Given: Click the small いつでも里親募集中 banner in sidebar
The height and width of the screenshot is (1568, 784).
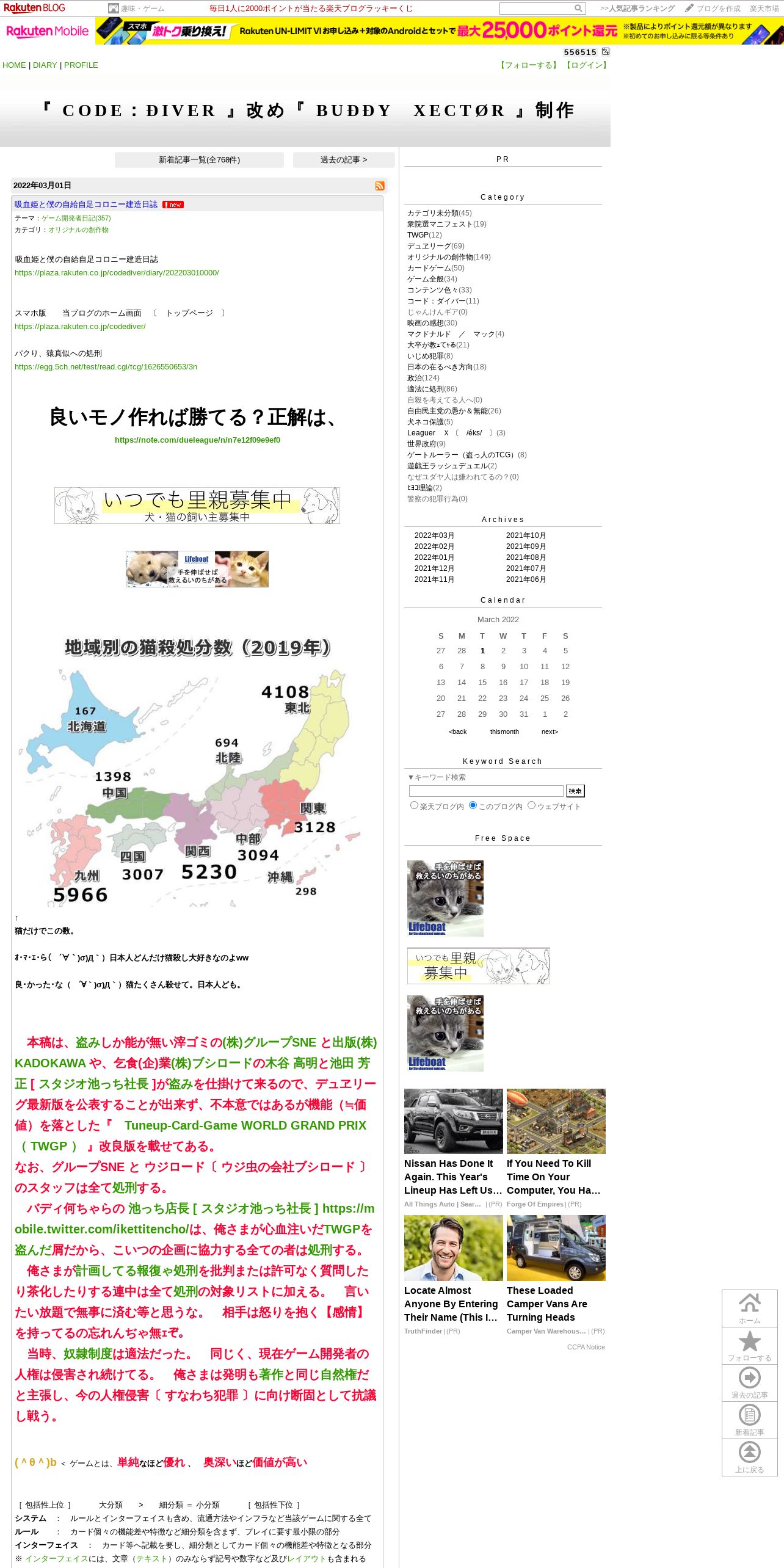Looking at the screenshot, I should (479, 966).
